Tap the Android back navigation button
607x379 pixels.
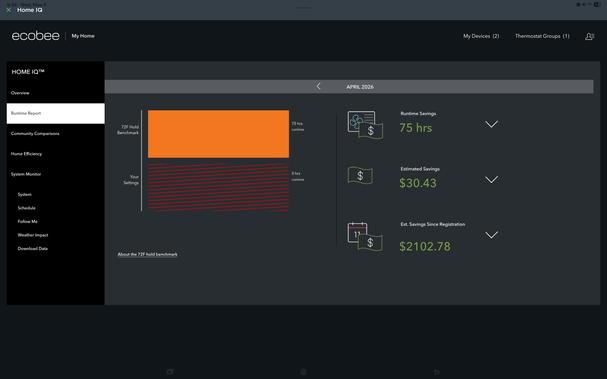(x=437, y=372)
